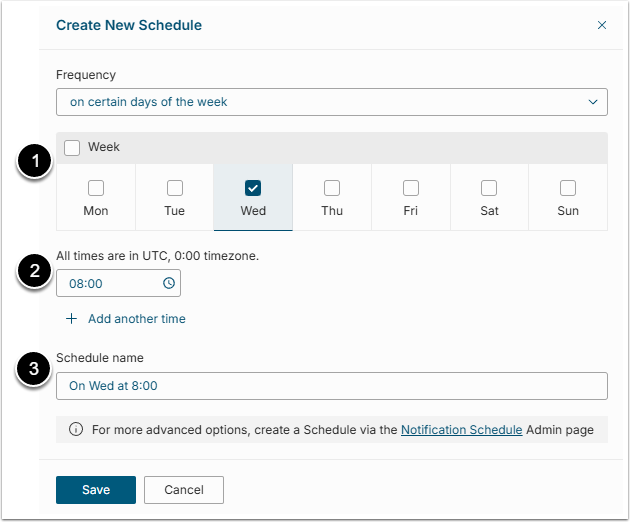The image size is (630, 522).
Task: Click the step 3 marker badge
Action: click(34, 370)
